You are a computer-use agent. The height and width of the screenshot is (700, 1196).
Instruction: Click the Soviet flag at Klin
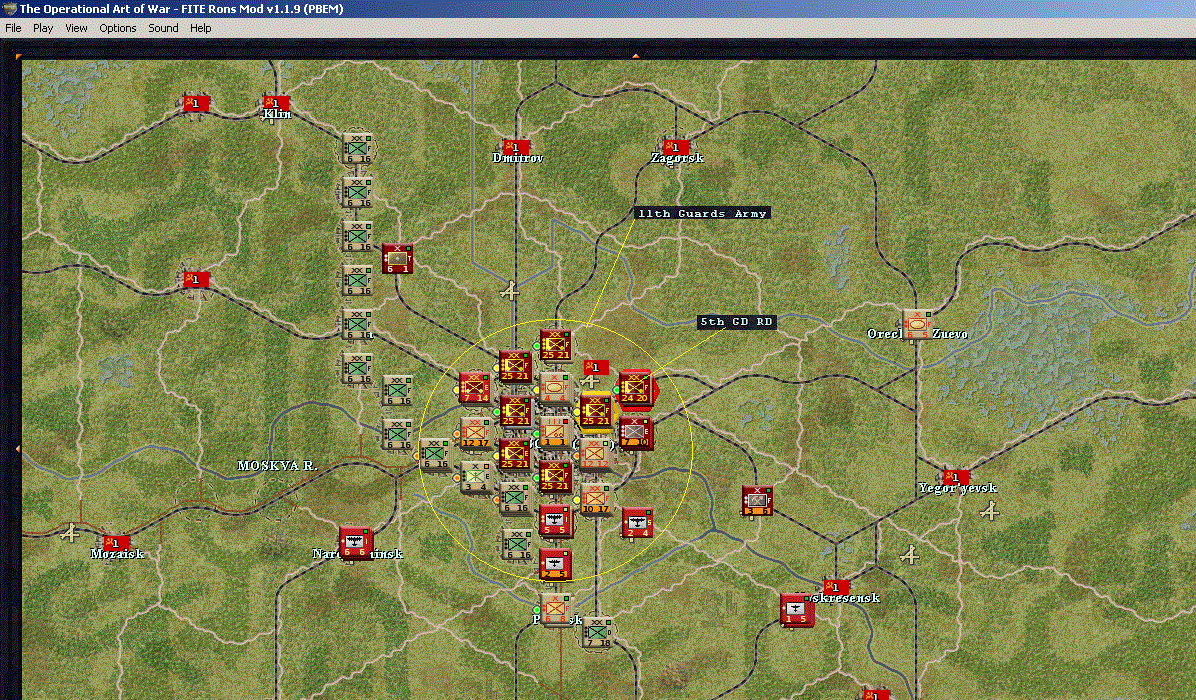point(276,102)
